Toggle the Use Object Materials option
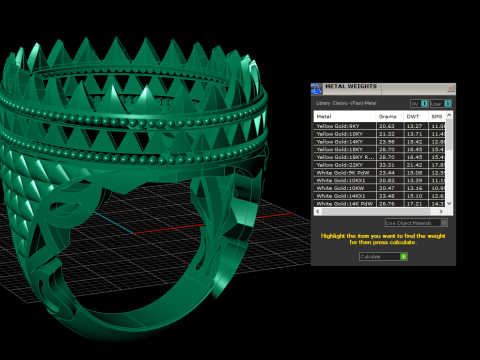The image size is (480, 360). [x=416, y=223]
